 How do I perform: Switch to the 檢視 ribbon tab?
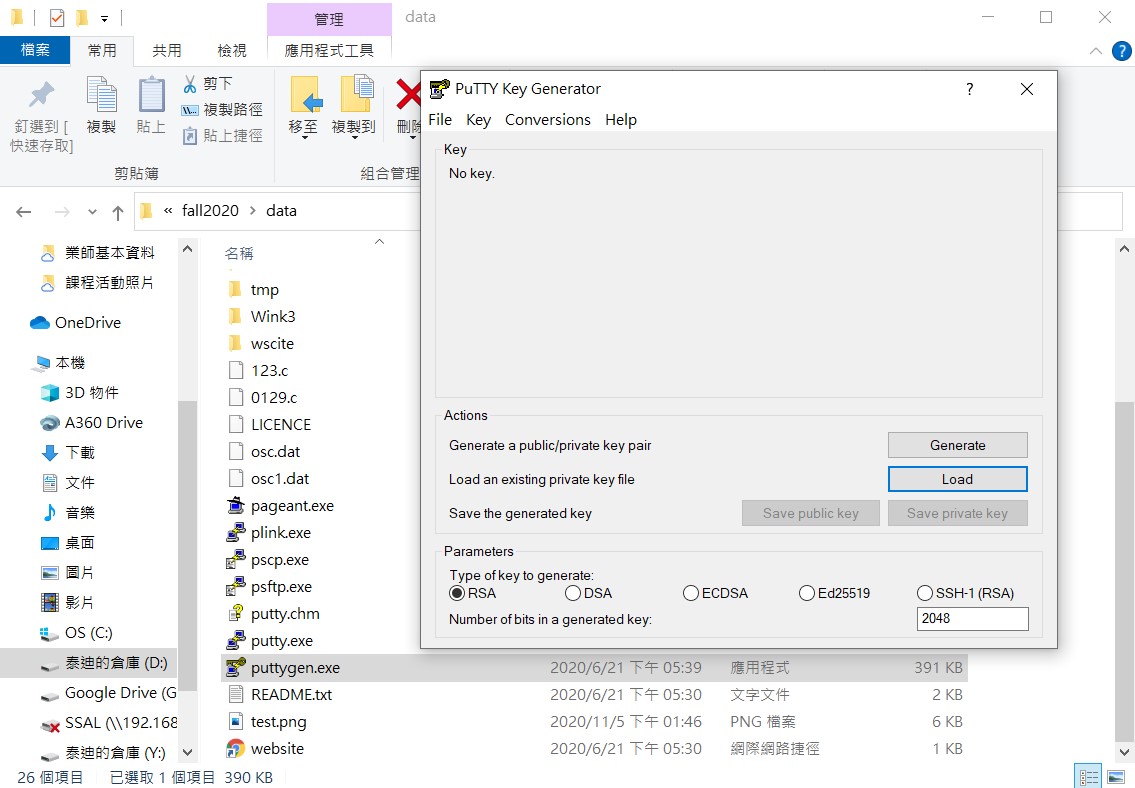[232, 50]
